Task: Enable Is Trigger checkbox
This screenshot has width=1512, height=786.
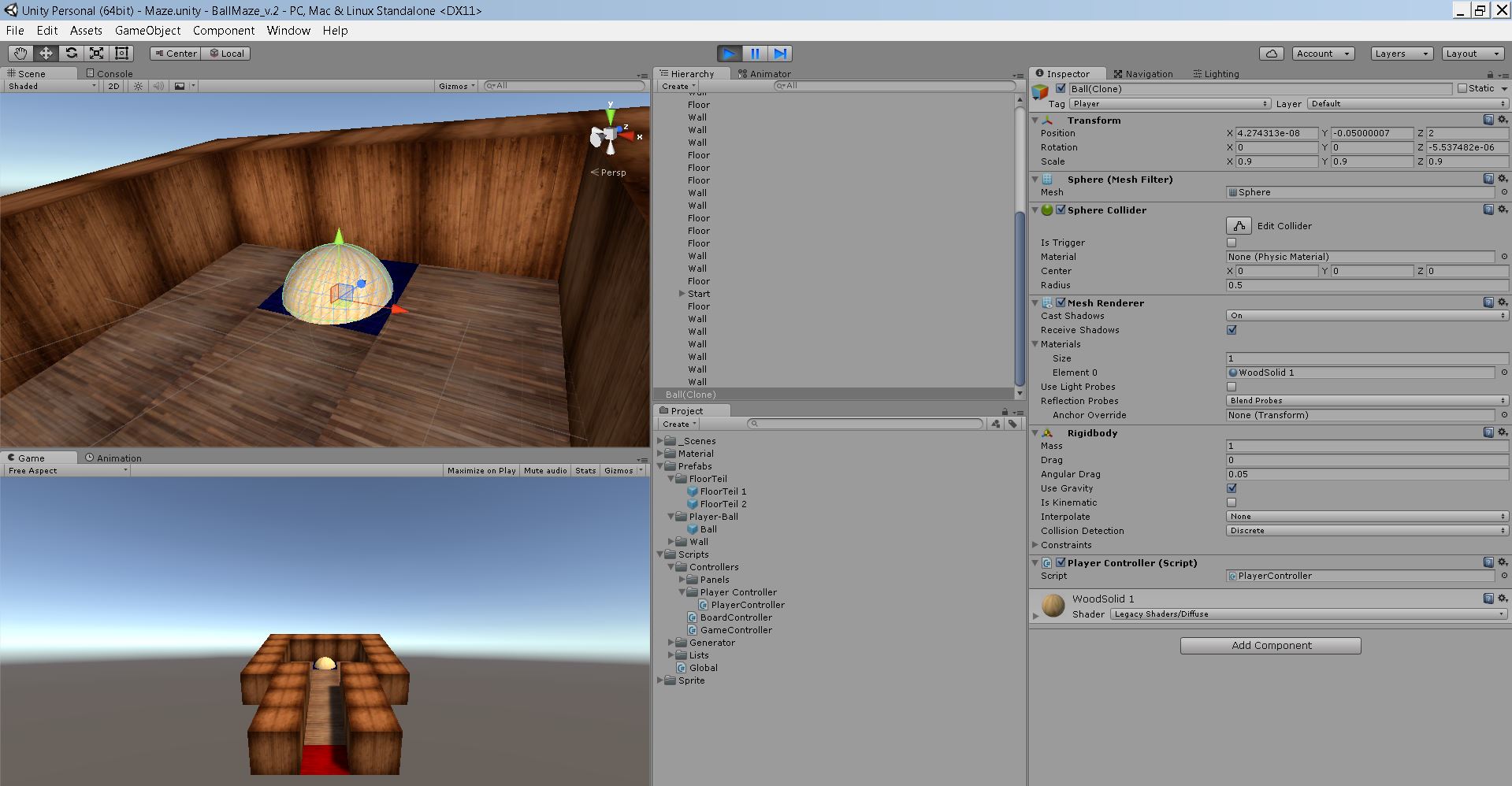Action: (1232, 243)
